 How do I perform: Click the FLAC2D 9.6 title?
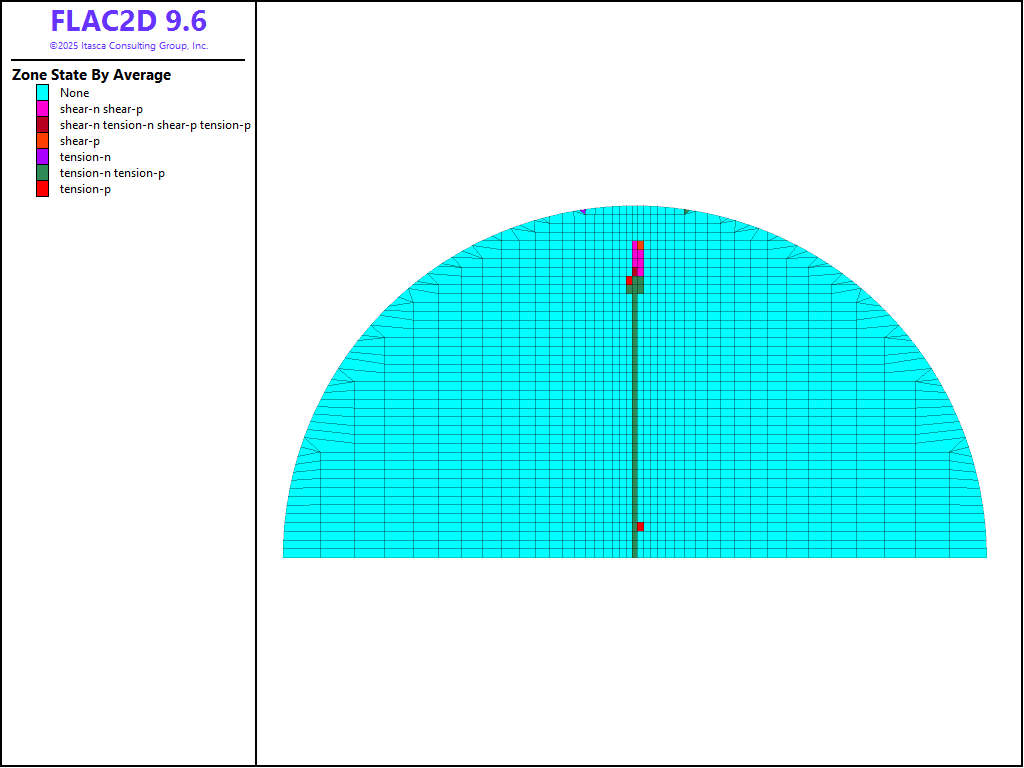[x=128, y=22]
